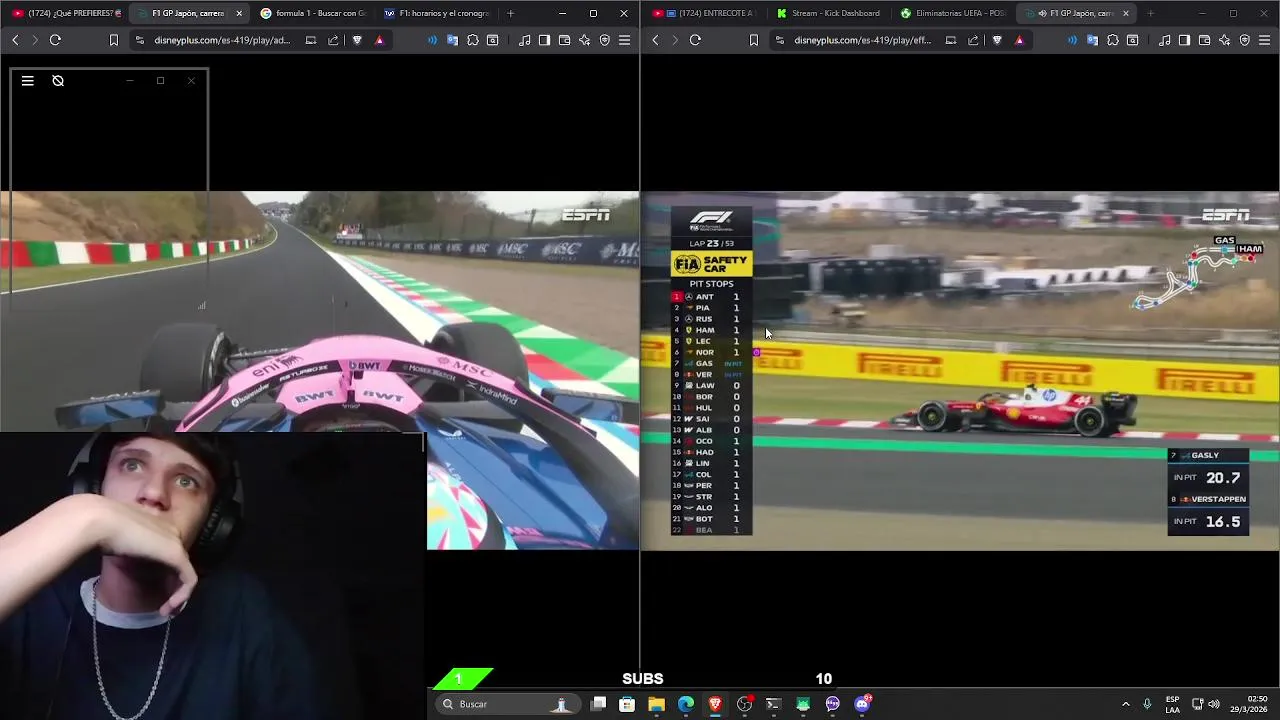Open the hamburger menu in left browser window
1280x720 pixels.
click(x=624, y=40)
